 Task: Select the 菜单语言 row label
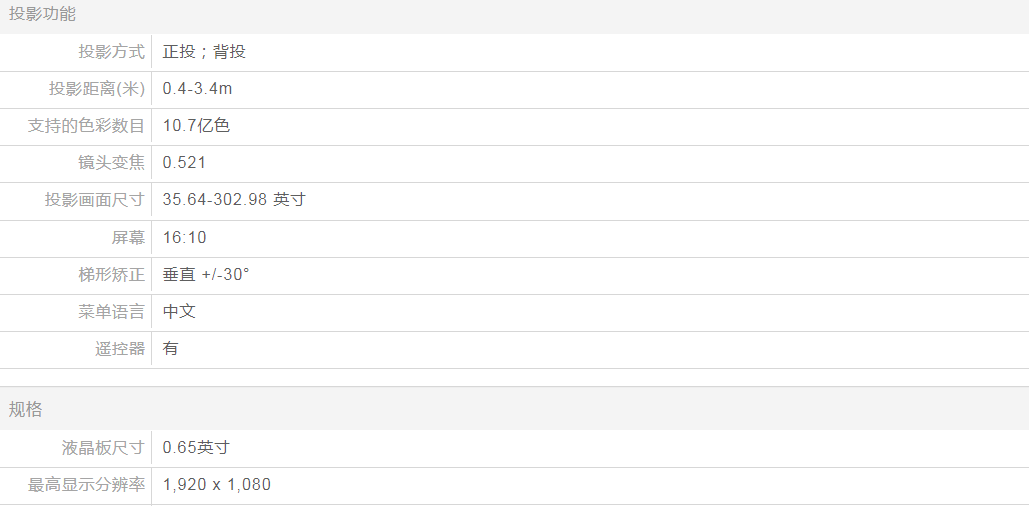tap(112, 312)
